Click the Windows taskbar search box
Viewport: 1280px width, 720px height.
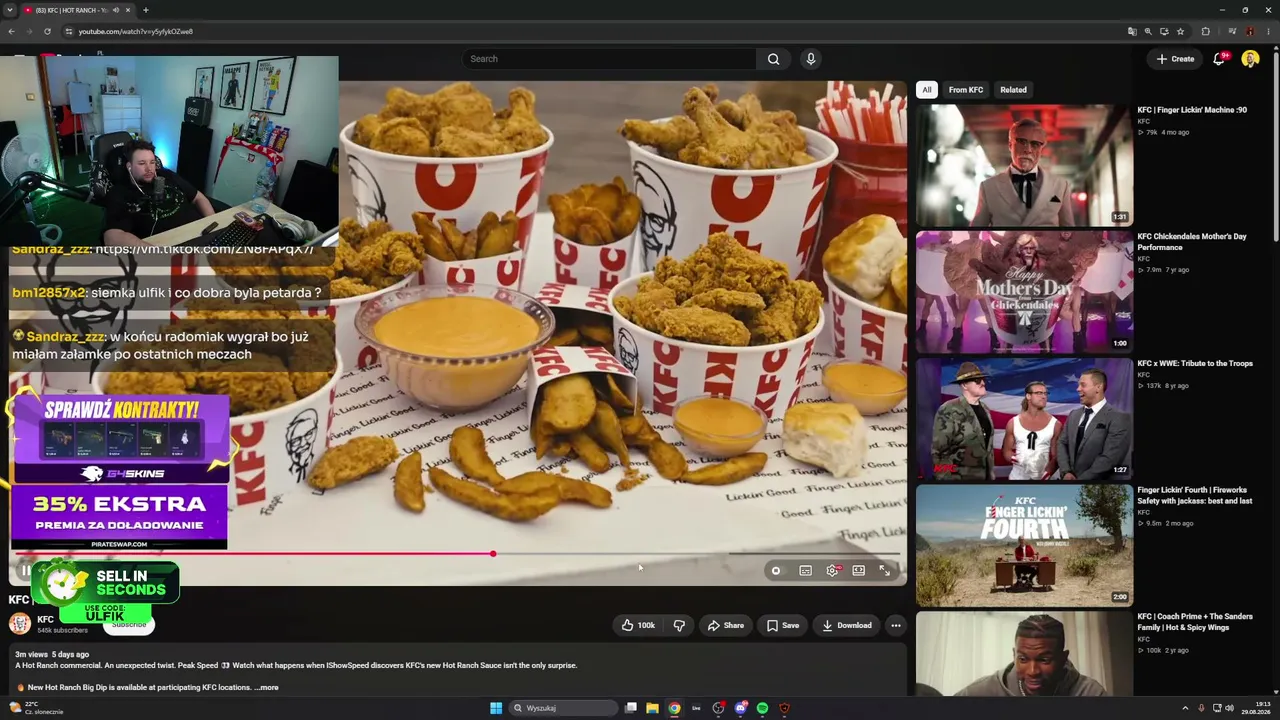click(563, 708)
